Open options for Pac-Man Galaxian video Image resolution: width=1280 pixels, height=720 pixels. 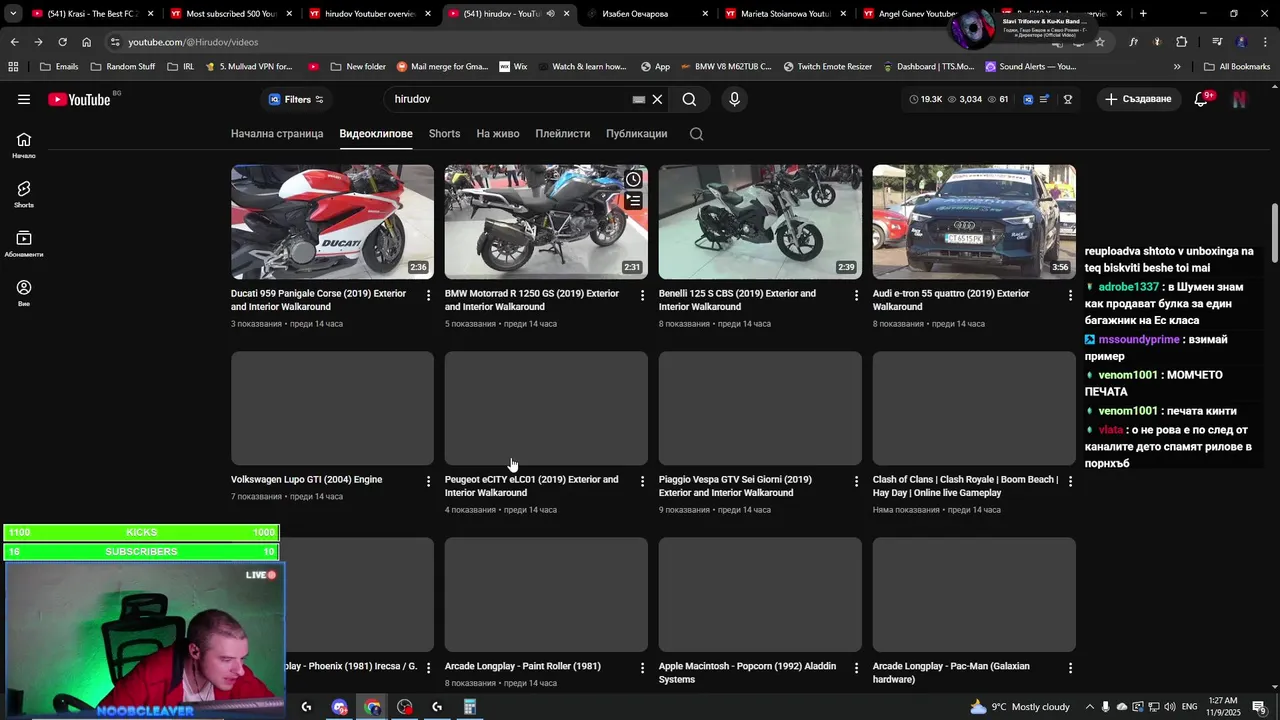pyautogui.click(x=1070, y=667)
